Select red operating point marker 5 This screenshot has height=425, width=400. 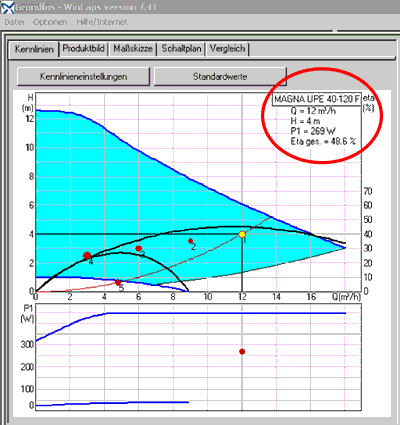pyautogui.click(x=118, y=282)
